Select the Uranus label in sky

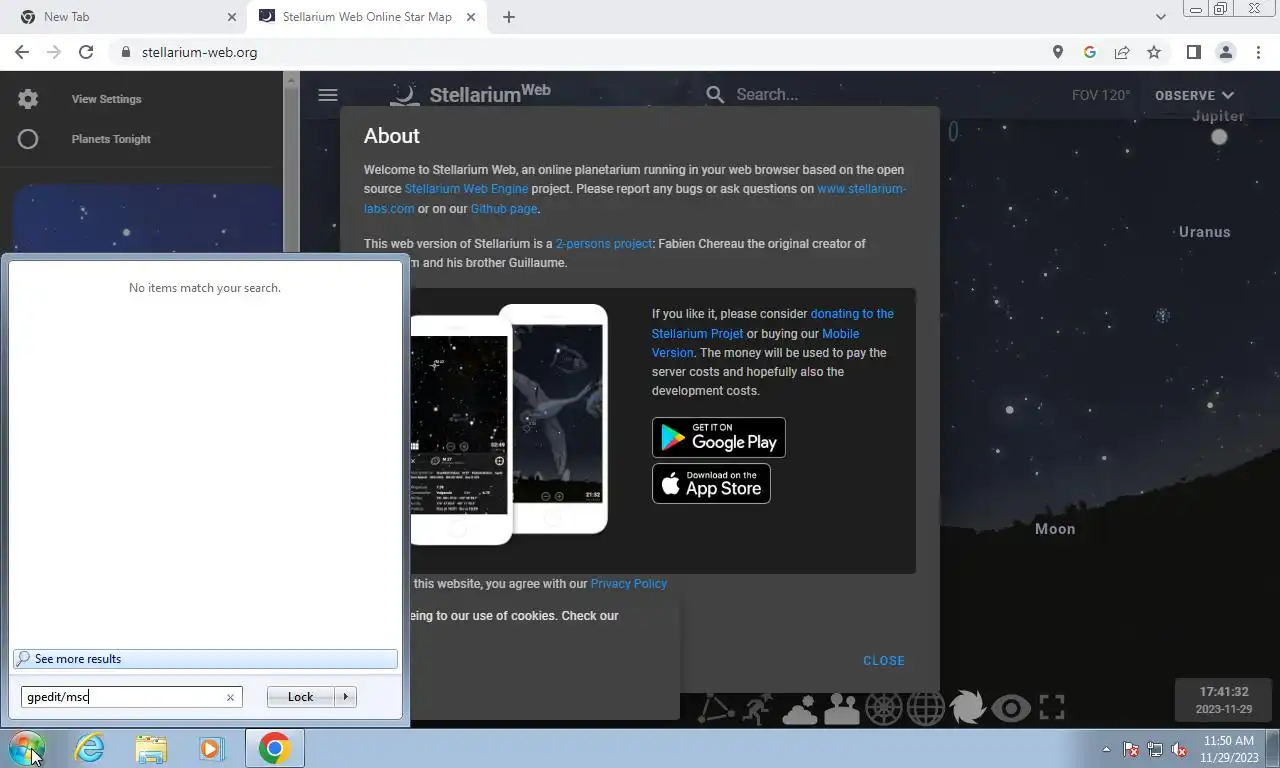[x=1204, y=232]
